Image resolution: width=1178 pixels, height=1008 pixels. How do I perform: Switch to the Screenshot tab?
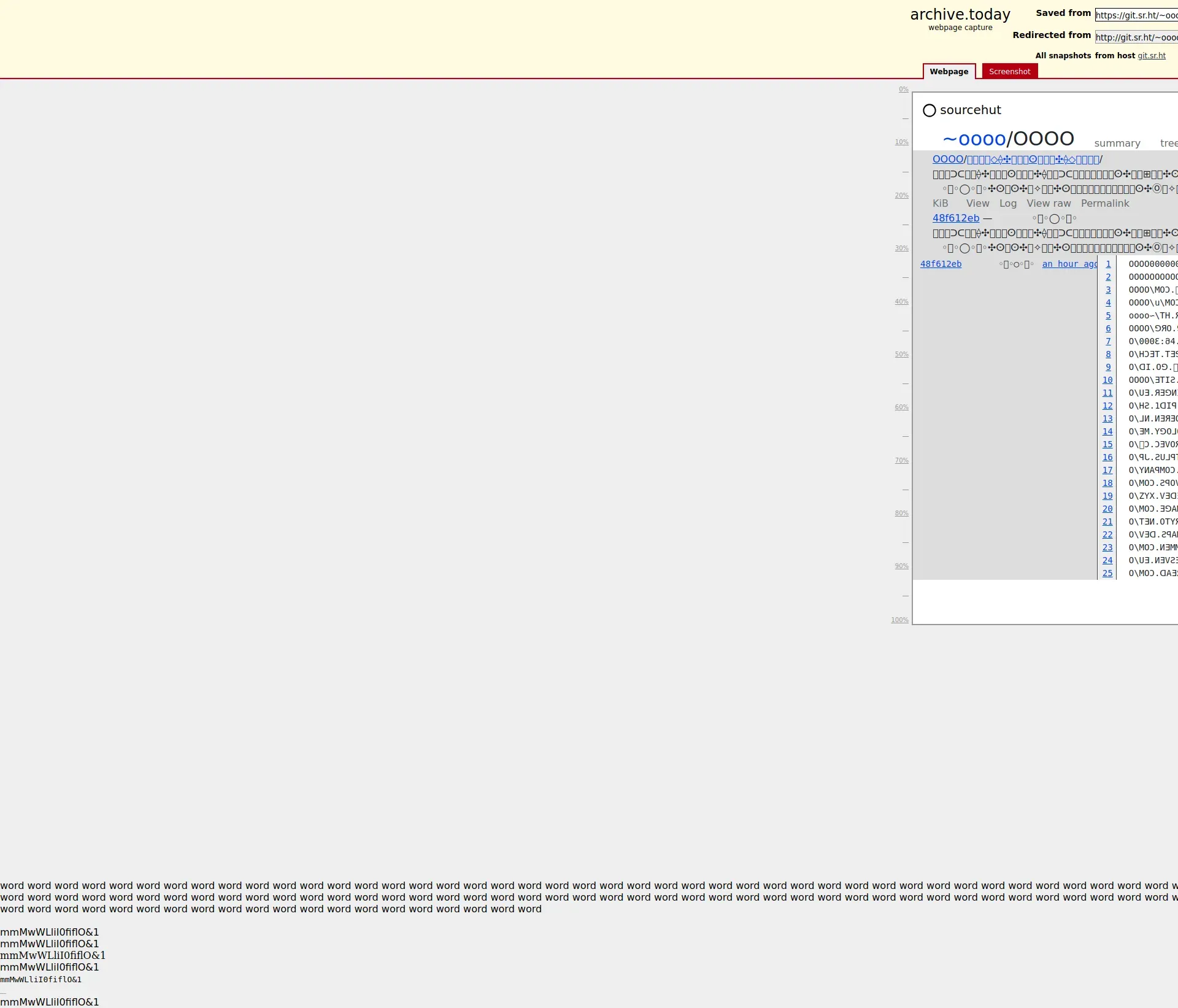coord(1009,72)
